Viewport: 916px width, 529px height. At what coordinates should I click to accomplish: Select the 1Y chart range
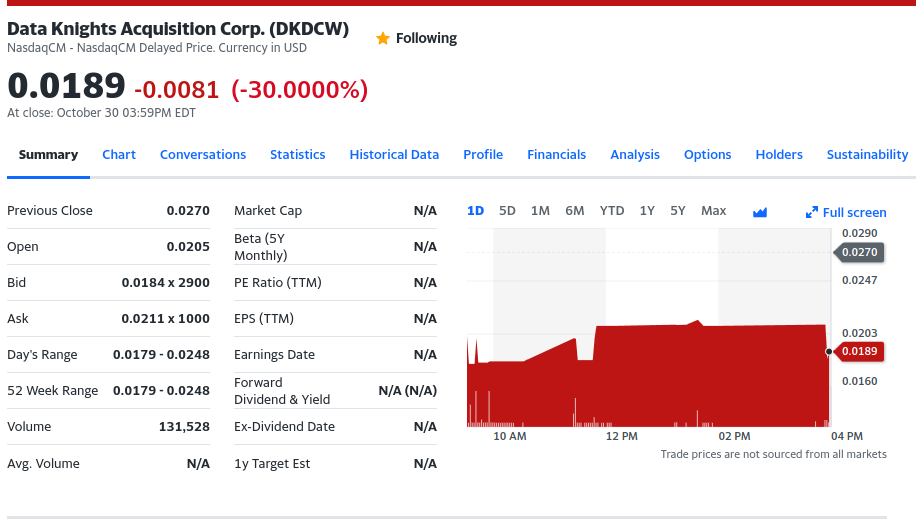tap(647, 211)
